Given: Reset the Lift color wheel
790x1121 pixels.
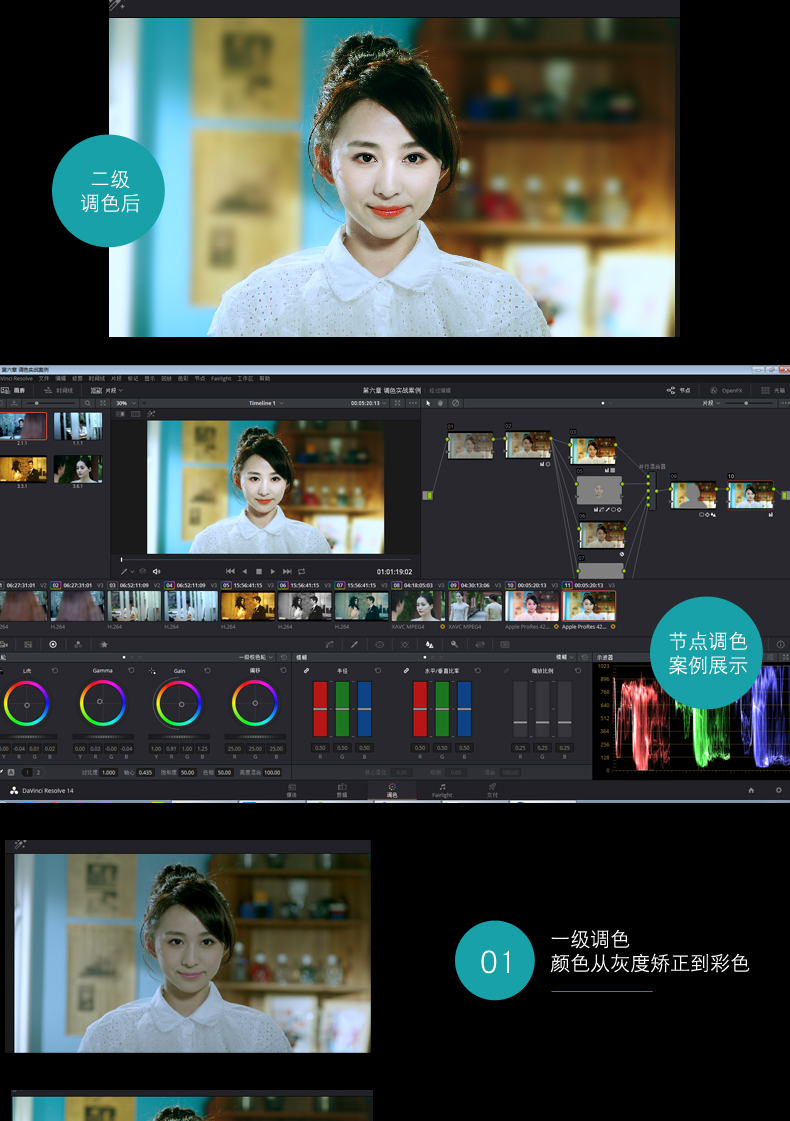Looking at the screenshot, I should [x=55, y=671].
